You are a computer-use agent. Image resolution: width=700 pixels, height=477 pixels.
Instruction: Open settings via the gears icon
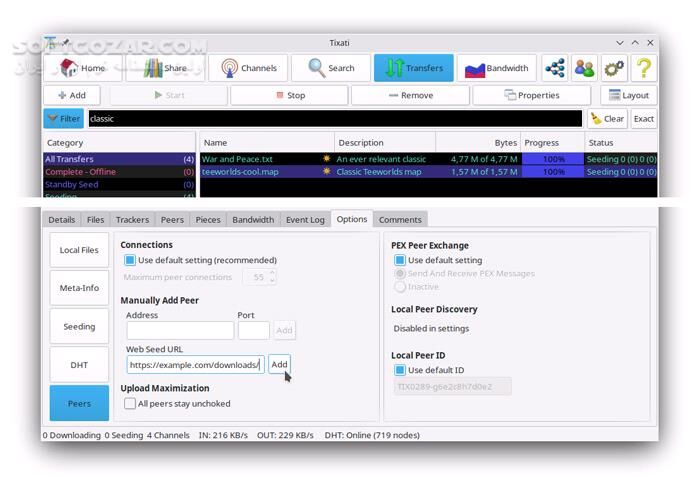[x=614, y=68]
